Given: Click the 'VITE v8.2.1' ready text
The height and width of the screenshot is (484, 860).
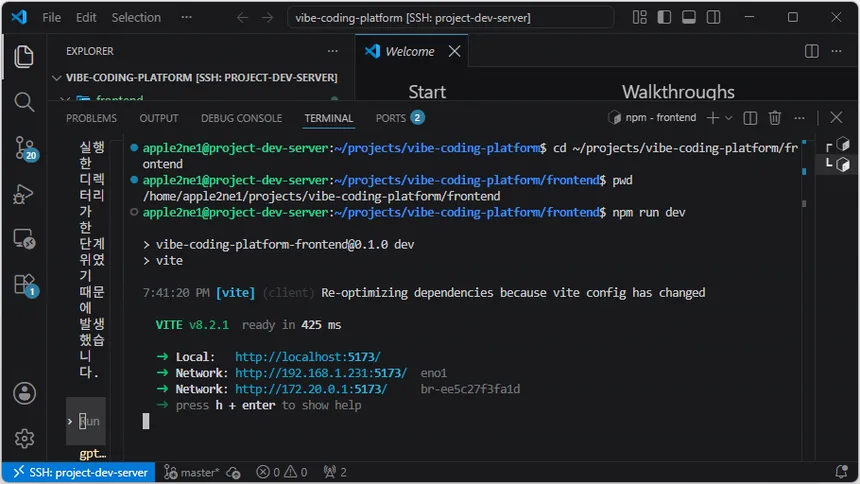Looking at the screenshot, I should (192, 325).
